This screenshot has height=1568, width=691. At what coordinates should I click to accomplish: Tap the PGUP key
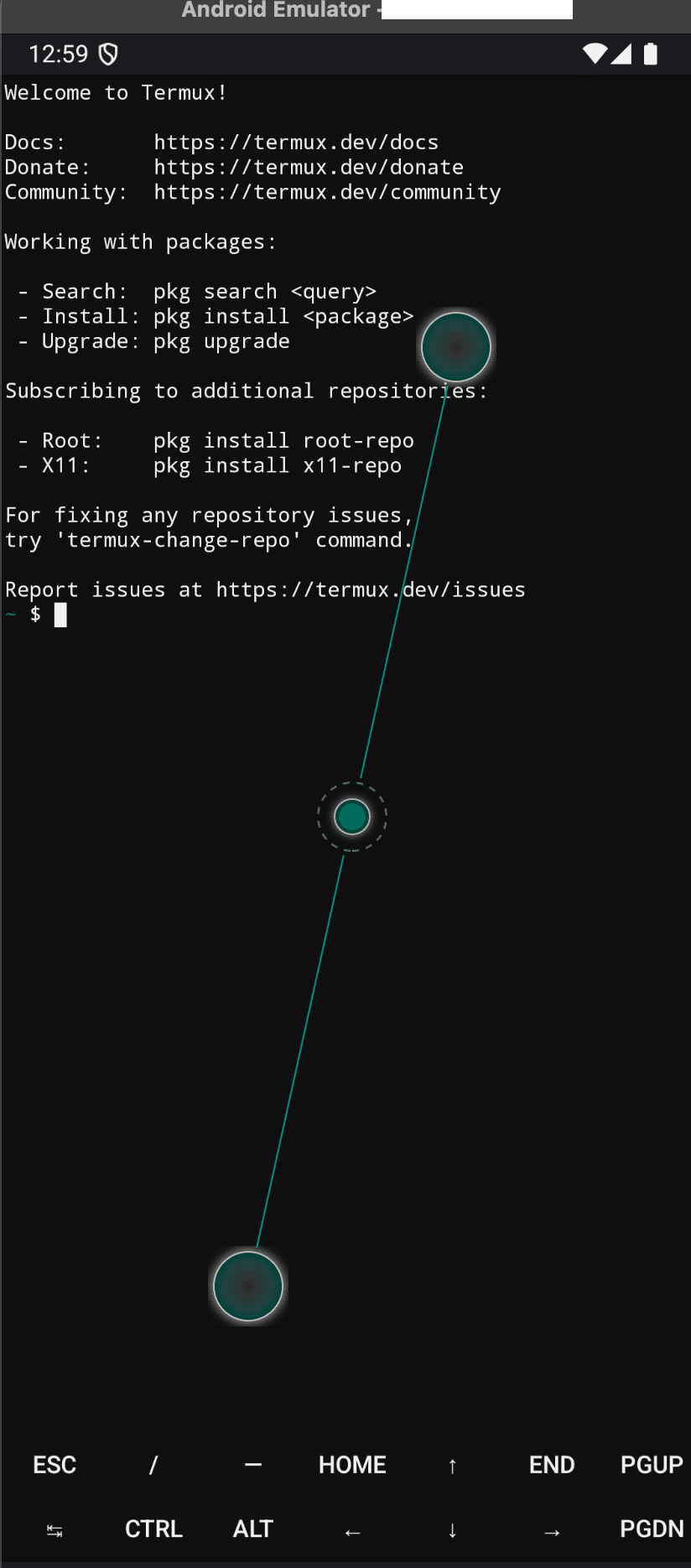652,1465
